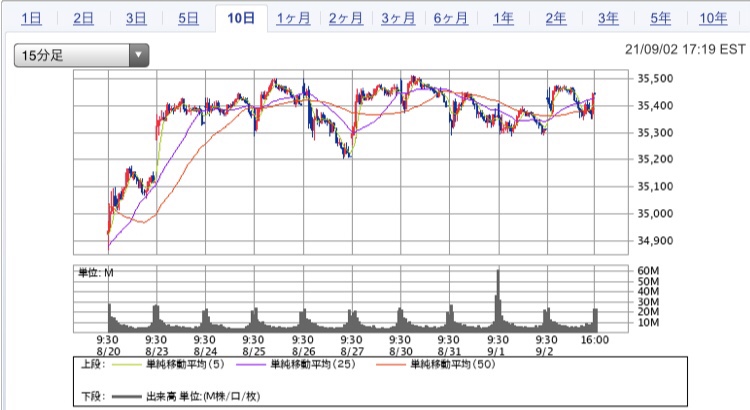This screenshot has width=750, height=410.
Task: Click the 単純移動平均(5) legend entry
Action: coord(185,365)
